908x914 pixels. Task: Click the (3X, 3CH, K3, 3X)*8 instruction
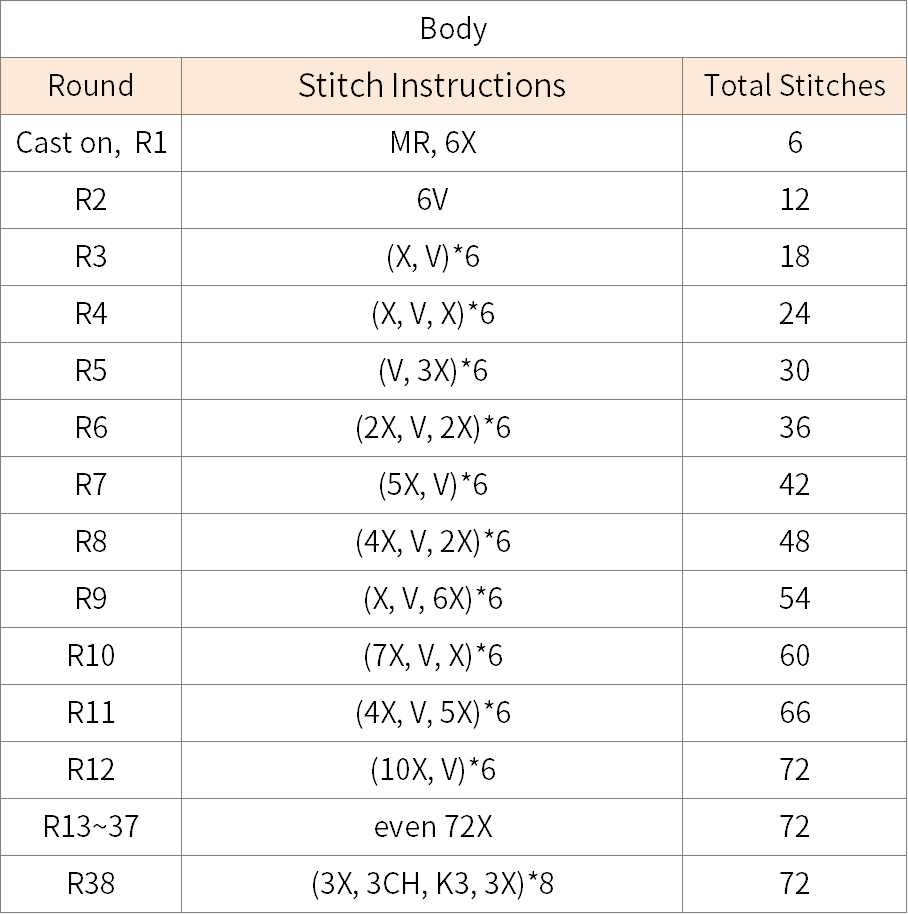(432, 884)
